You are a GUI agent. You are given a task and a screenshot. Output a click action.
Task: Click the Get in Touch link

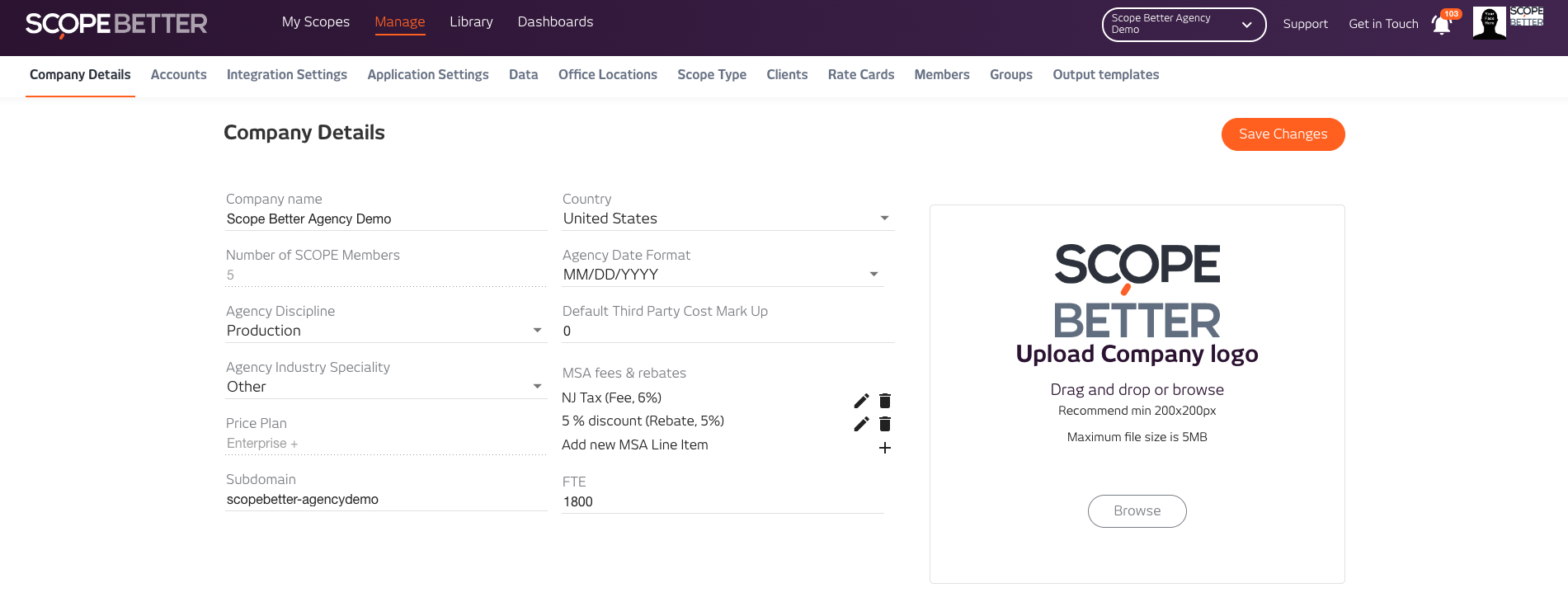click(x=1383, y=24)
